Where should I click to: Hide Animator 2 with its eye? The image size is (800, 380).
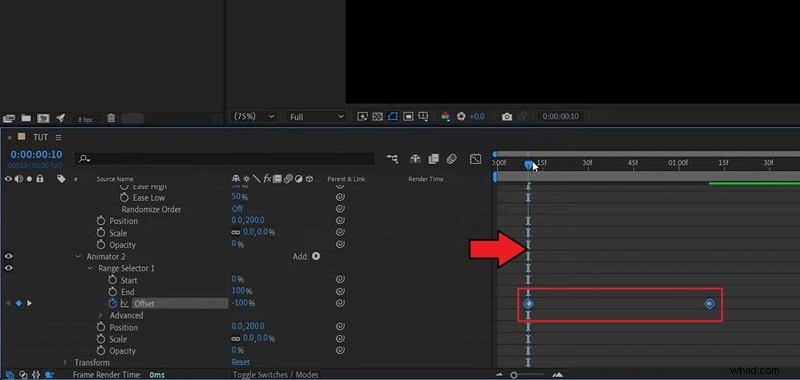point(9,257)
